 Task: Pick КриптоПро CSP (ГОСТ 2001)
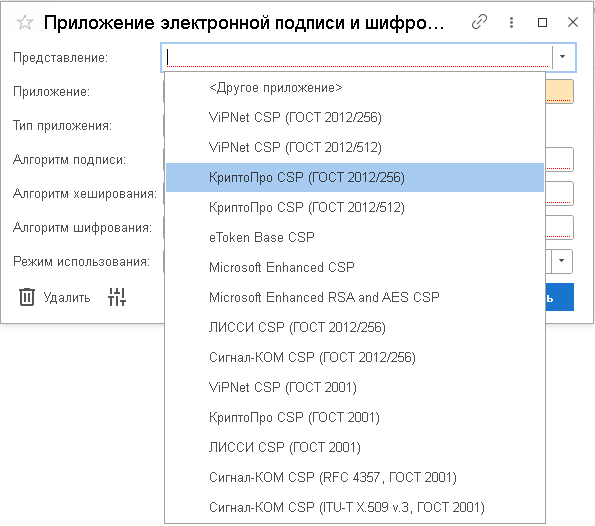click(x=355, y=417)
